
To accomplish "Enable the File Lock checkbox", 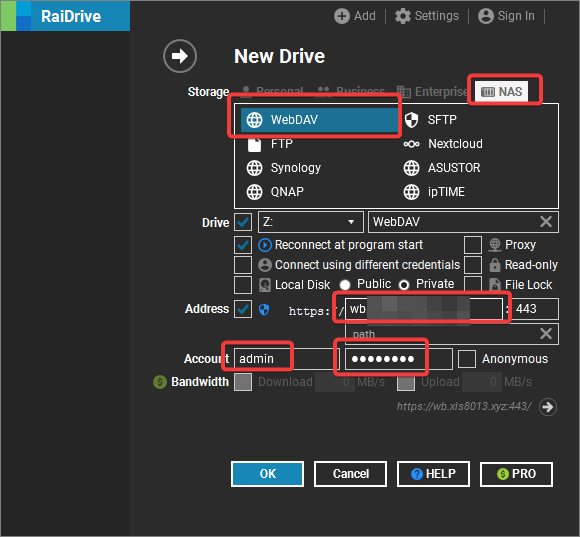I will [473, 285].
